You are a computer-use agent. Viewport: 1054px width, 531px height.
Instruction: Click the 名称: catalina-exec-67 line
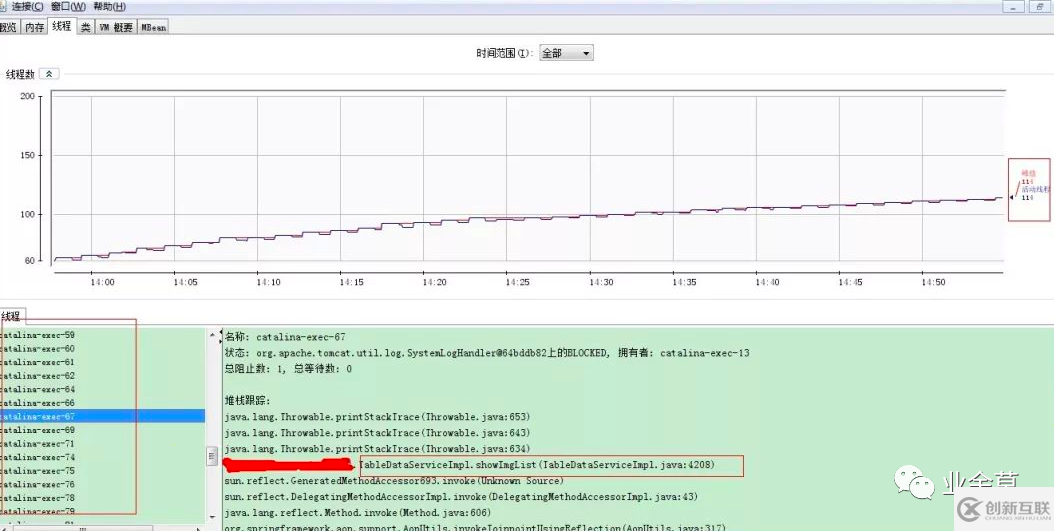[x=285, y=337]
